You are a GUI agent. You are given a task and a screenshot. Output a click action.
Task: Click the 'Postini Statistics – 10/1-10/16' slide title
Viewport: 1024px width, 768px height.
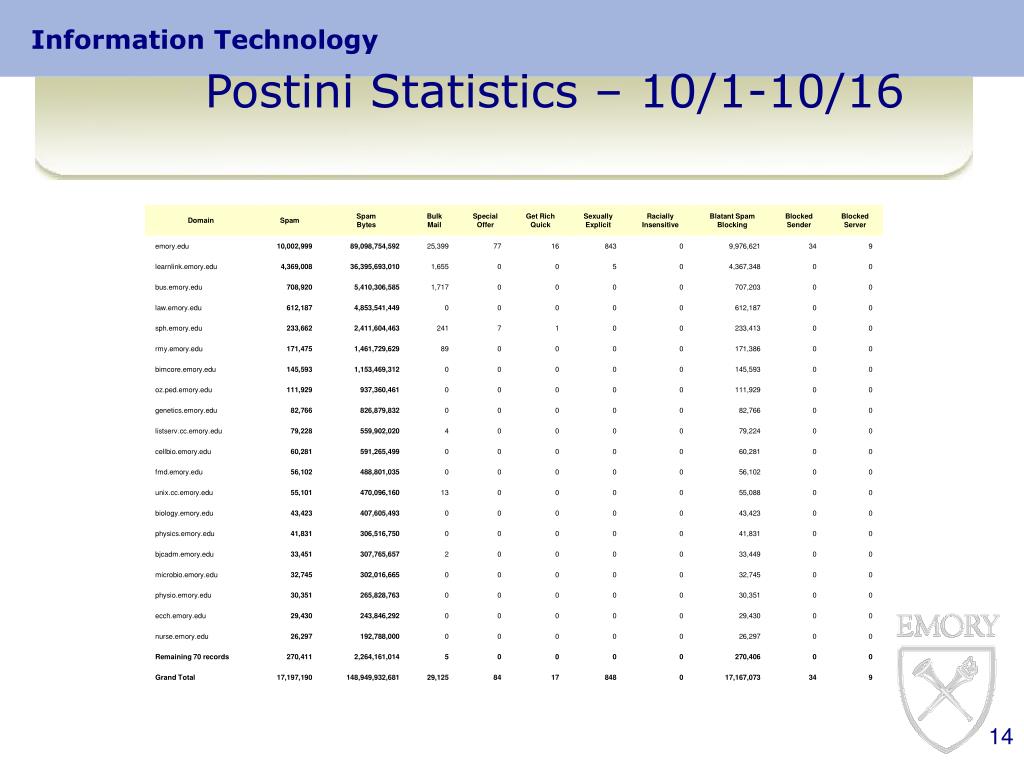tap(554, 92)
